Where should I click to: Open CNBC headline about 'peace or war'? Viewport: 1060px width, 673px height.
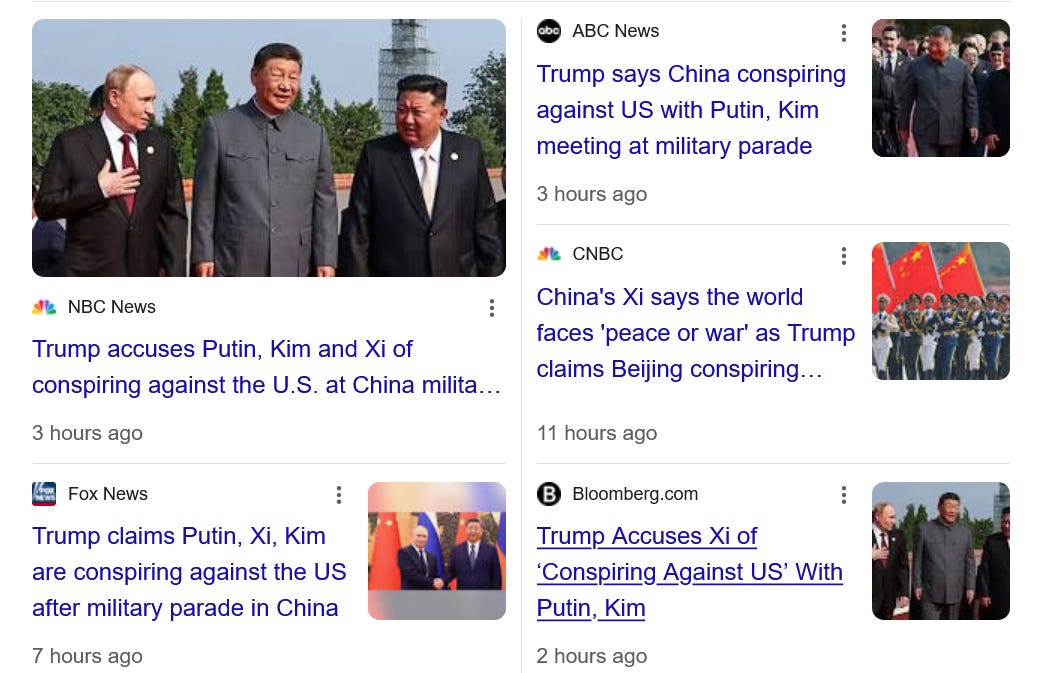coord(696,333)
